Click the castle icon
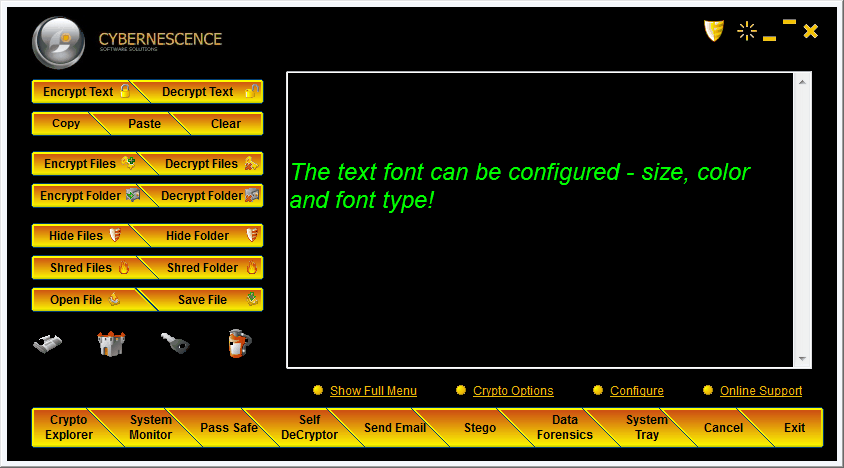 pyautogui.click(x=111, y=344)
